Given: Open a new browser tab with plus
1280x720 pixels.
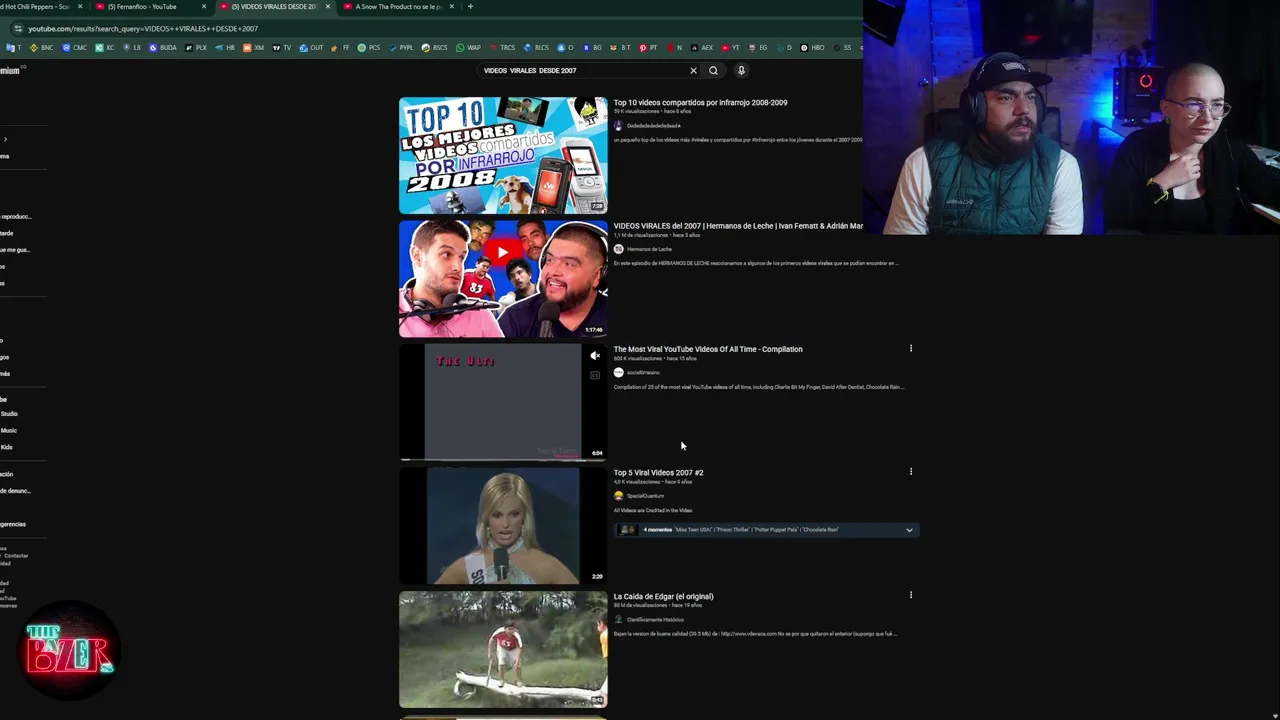Looking at the screenshot, I should coord(471,6).
